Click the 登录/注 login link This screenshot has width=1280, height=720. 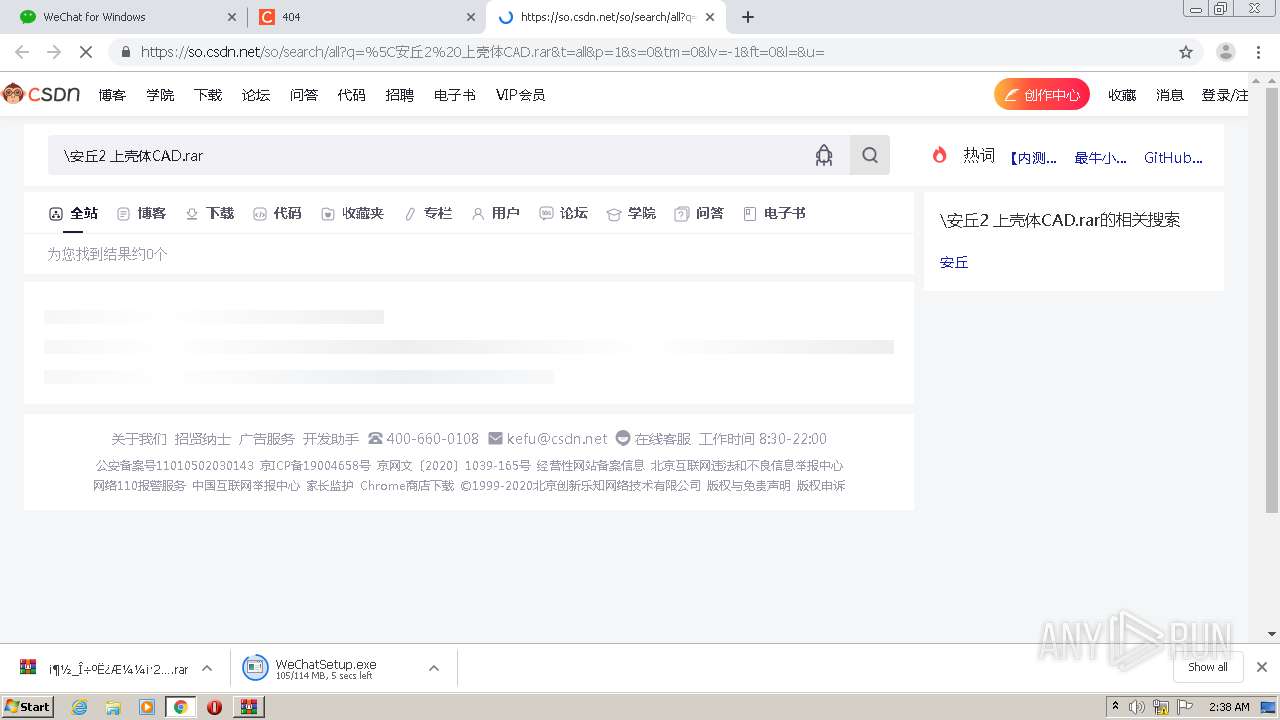(x=1225, y=95)
